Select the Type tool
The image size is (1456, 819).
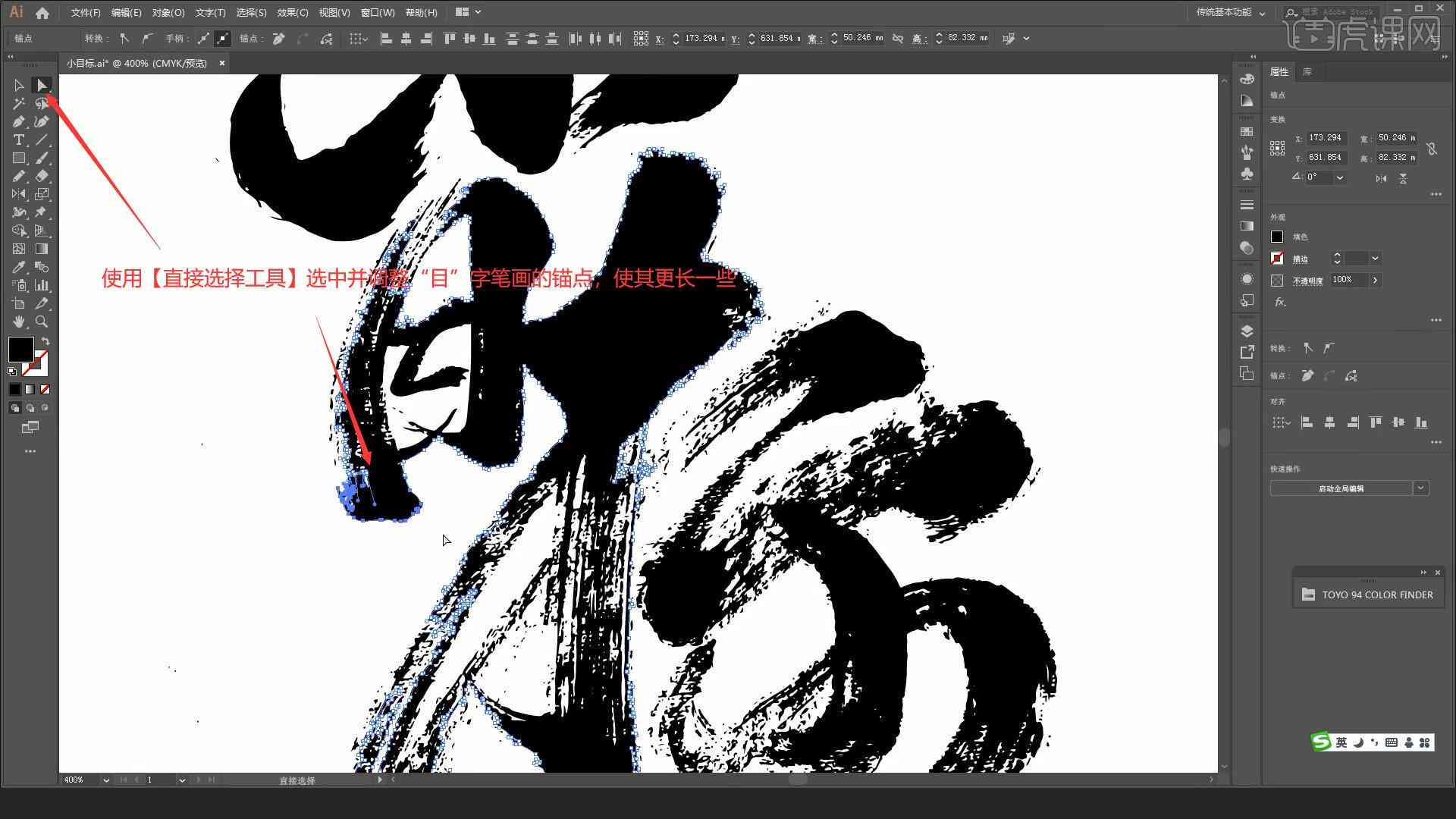tap(19, 139)
